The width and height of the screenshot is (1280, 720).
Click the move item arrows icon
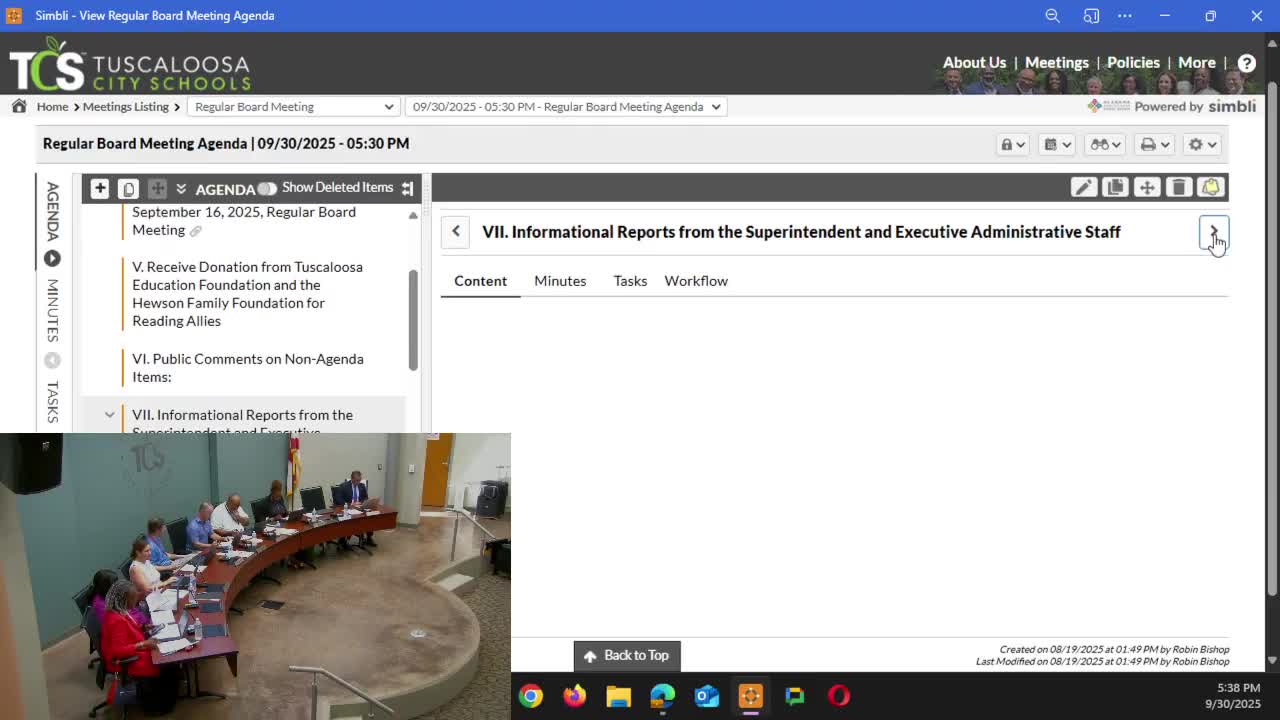coord(1147,188)
